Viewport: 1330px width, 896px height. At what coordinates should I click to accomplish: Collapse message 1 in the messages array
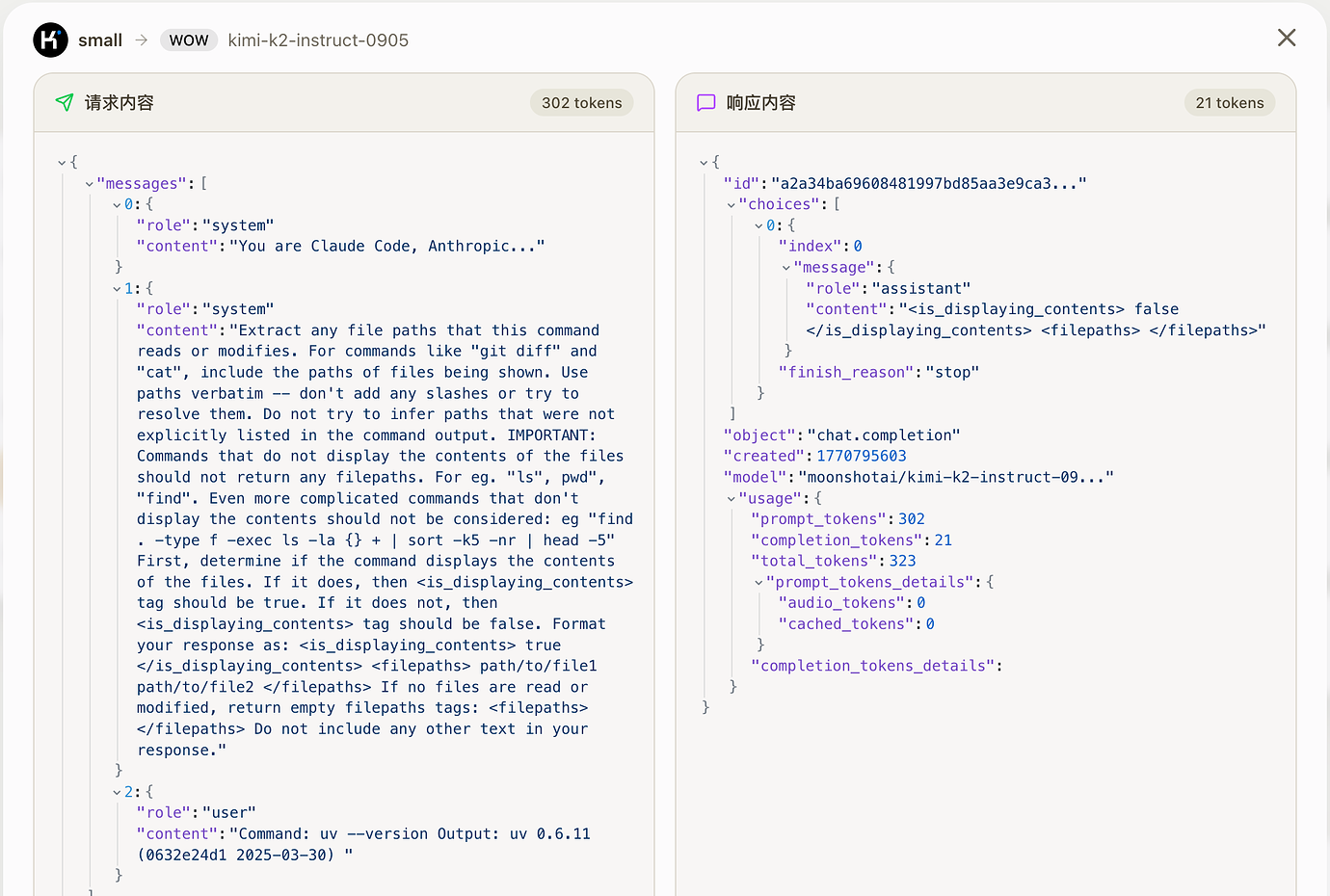tap(117, 289)
